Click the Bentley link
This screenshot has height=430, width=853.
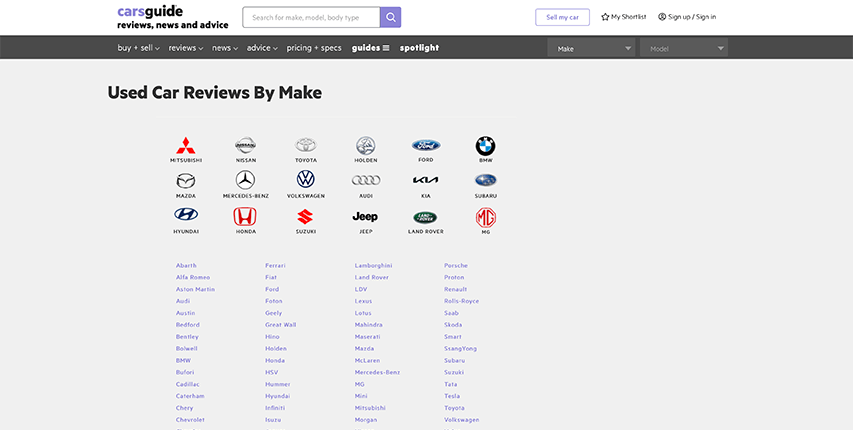click(187, 337)
